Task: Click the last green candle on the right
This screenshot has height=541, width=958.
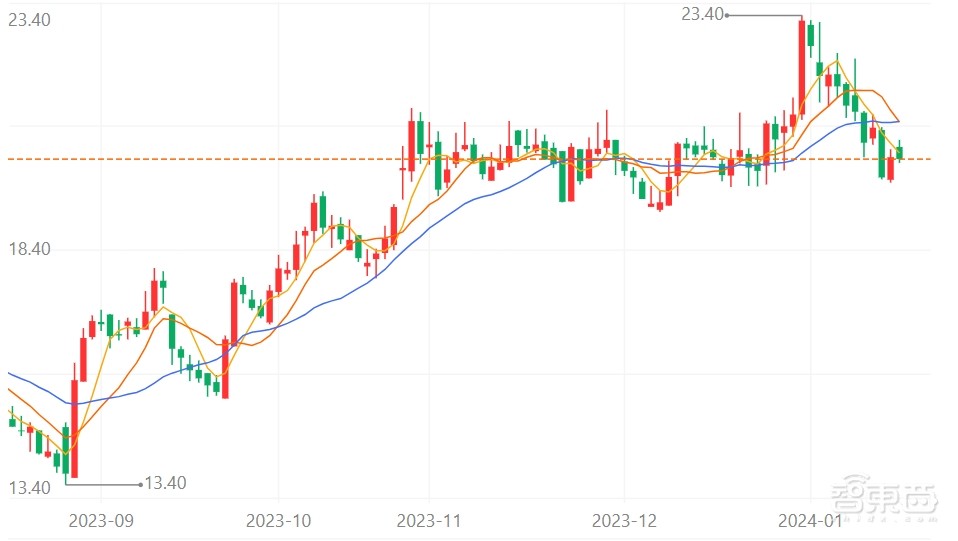Action: pos(900,153)
